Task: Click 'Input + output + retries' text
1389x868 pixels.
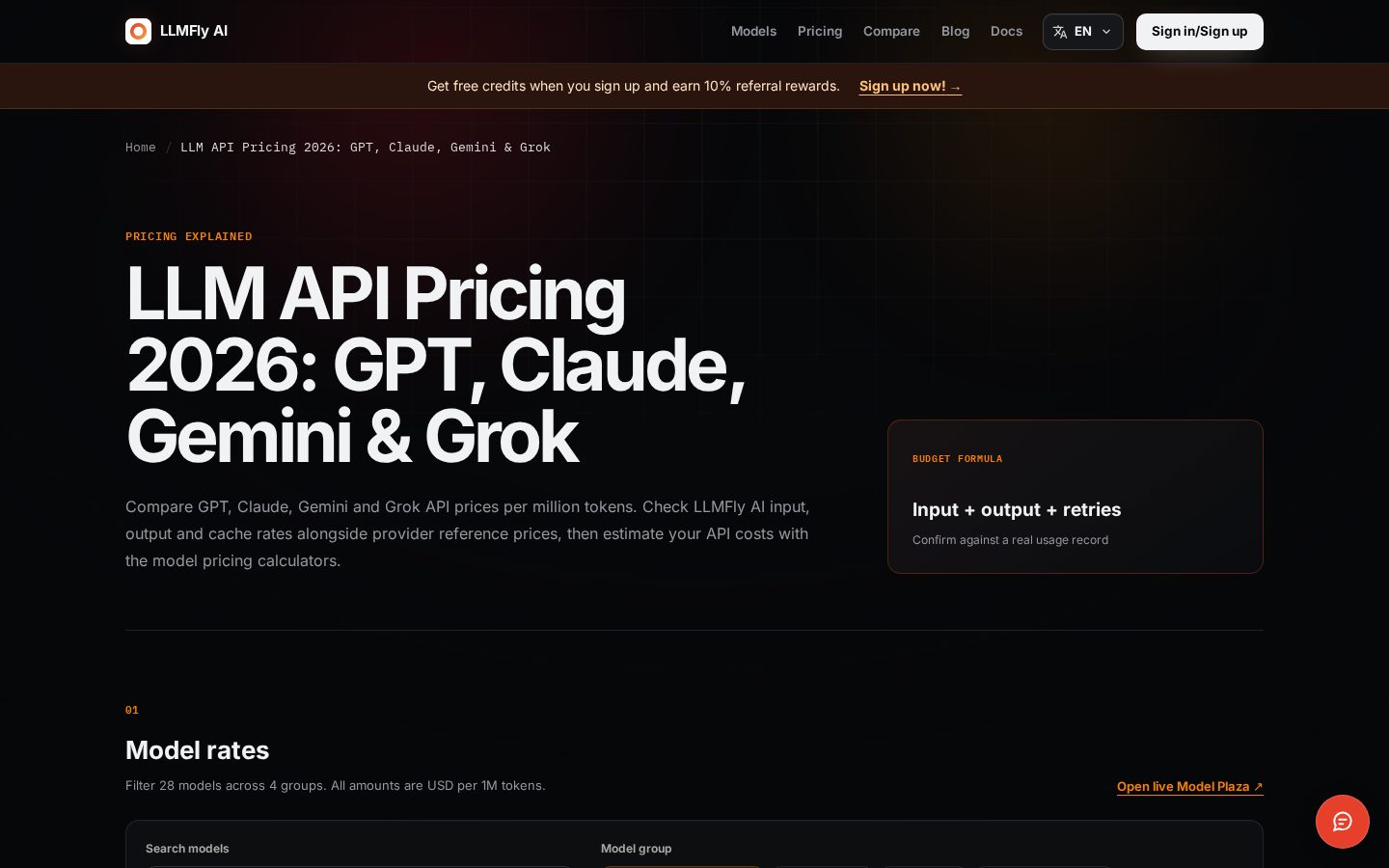Action: pyautogui.click(x=1017, y=510)
